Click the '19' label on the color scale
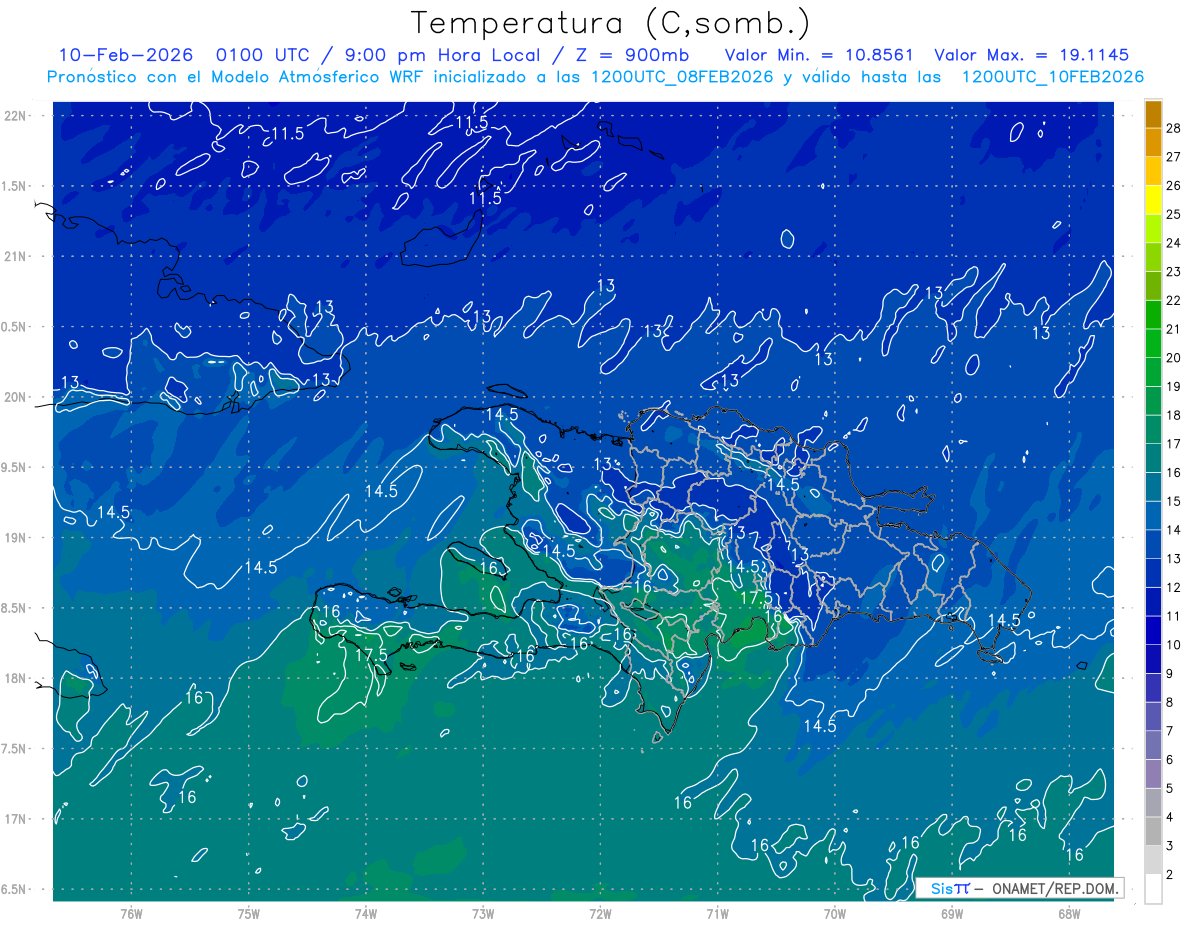 pyautogui.click(x=1173, y=387)
